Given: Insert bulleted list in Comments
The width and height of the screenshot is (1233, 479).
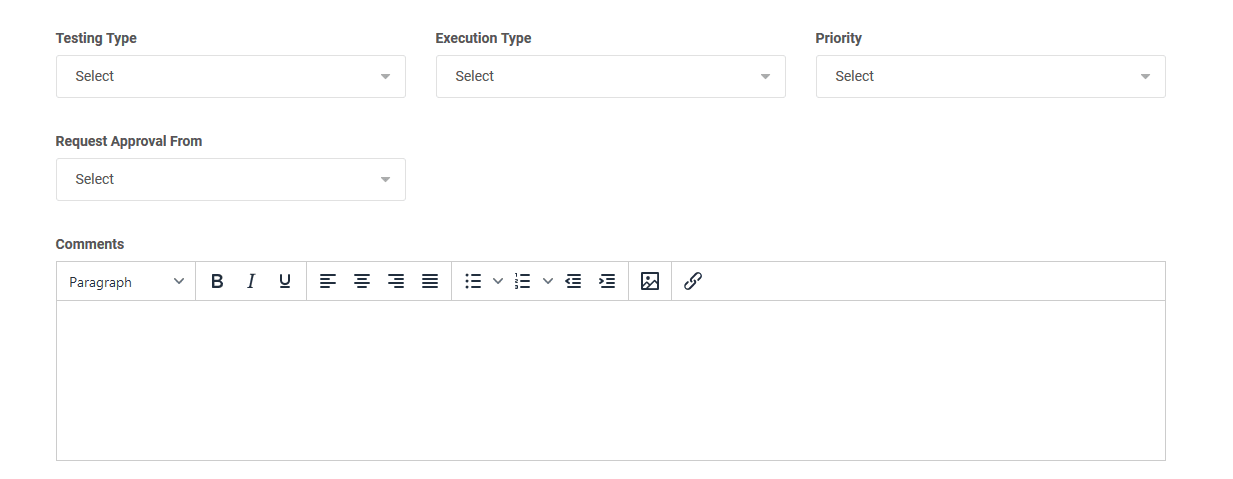Looking at the screenshot, I should [474, 282].
